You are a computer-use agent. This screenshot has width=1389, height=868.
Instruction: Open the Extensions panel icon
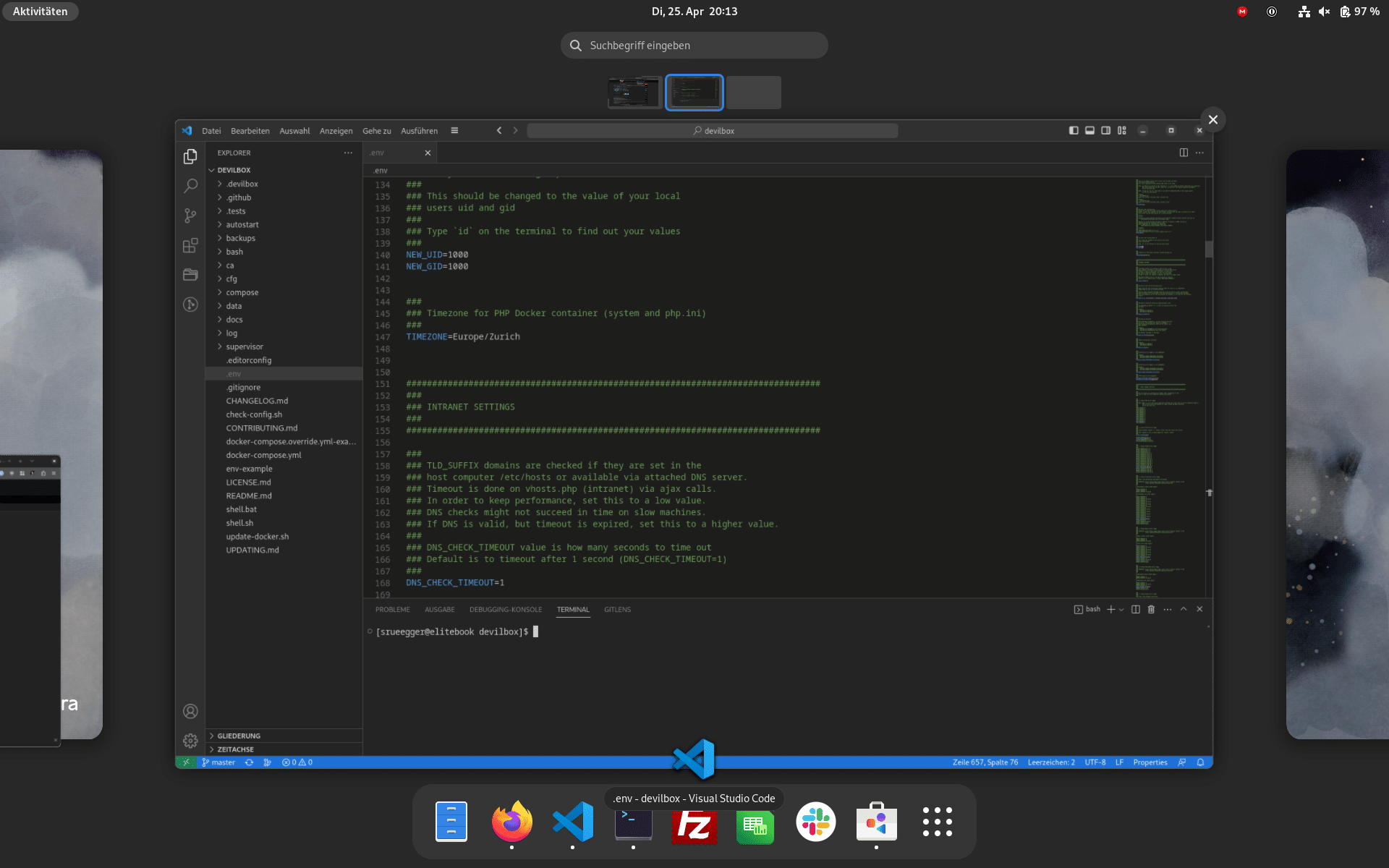pos(190,245)
